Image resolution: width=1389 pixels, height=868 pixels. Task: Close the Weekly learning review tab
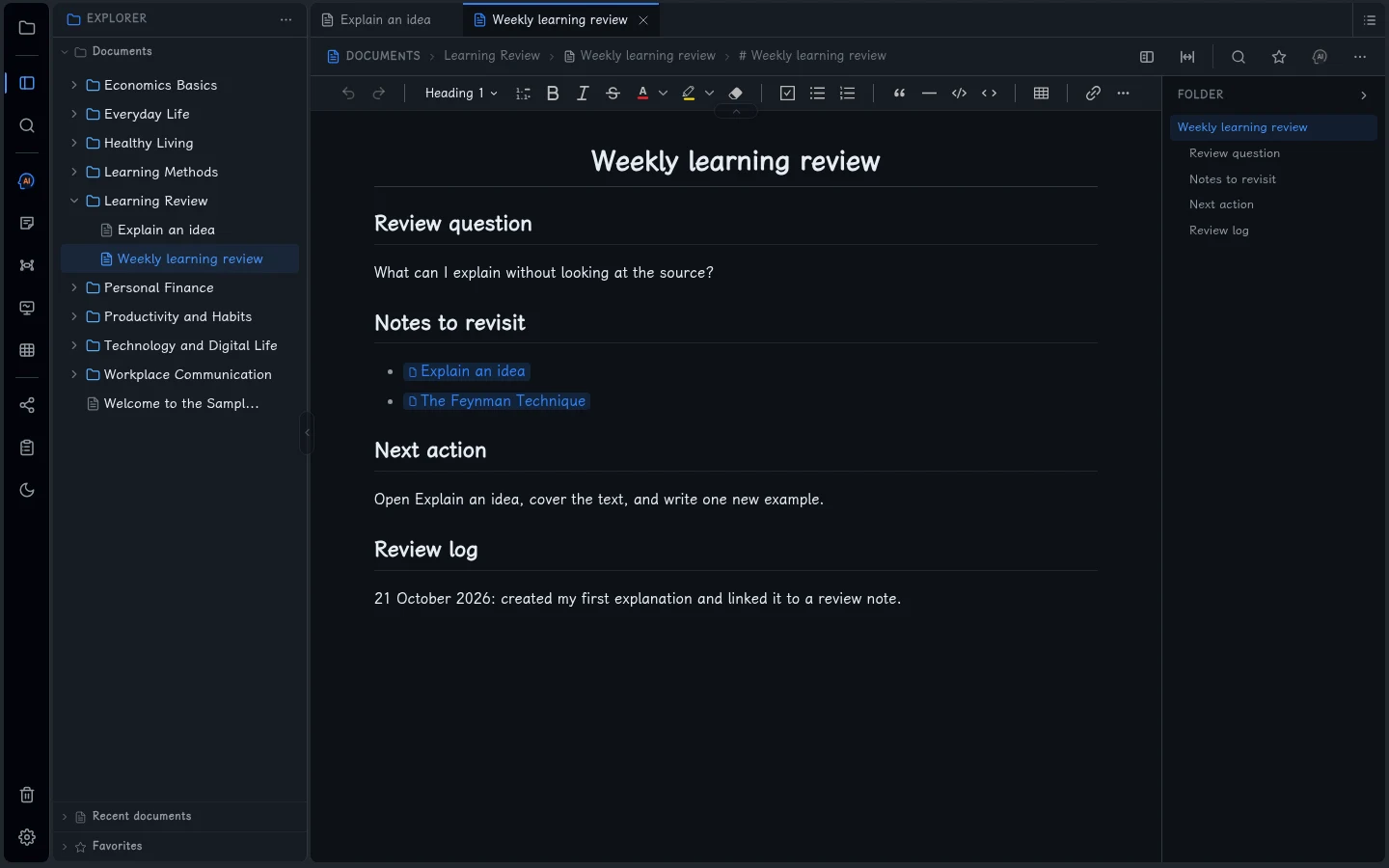(643, 20)
